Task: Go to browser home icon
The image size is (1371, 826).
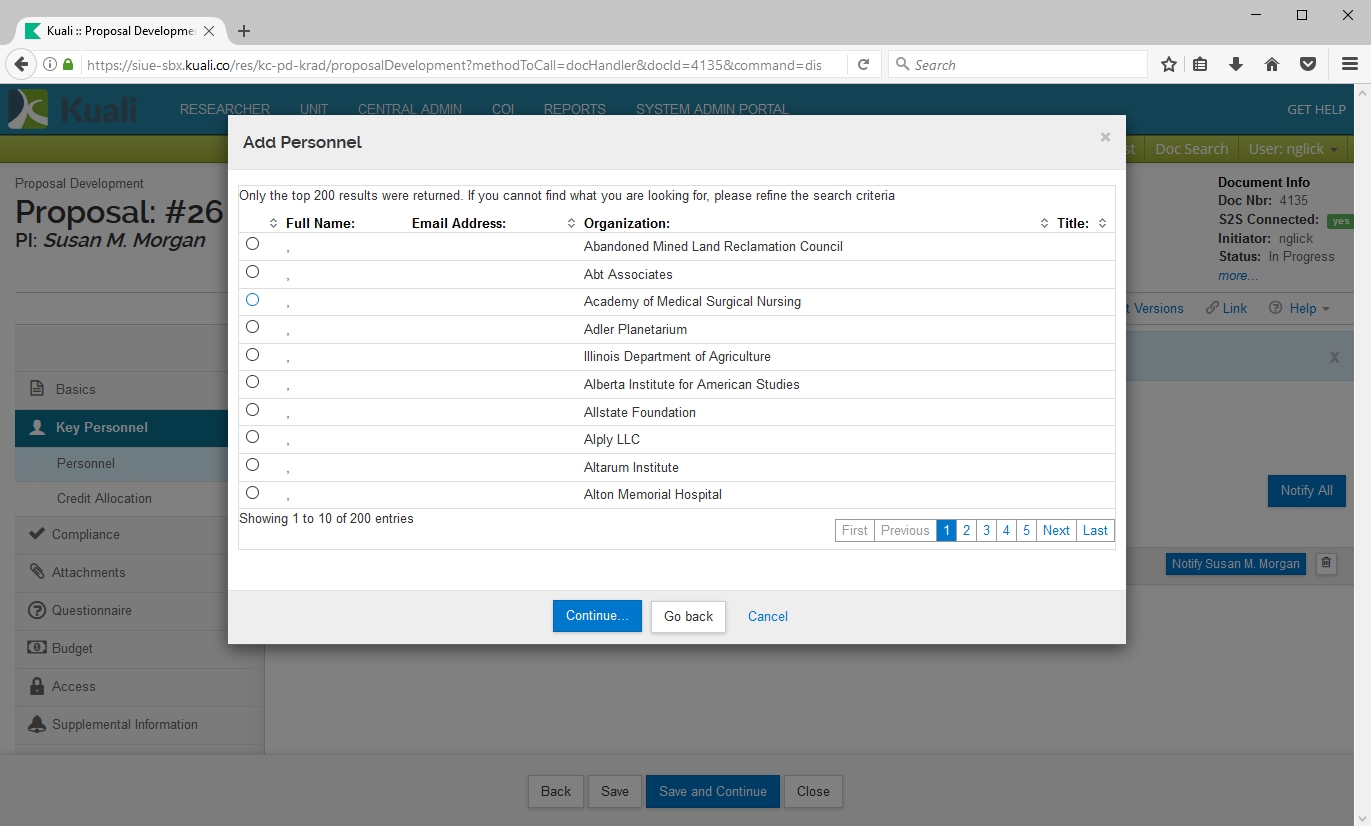Action: 1272,65
